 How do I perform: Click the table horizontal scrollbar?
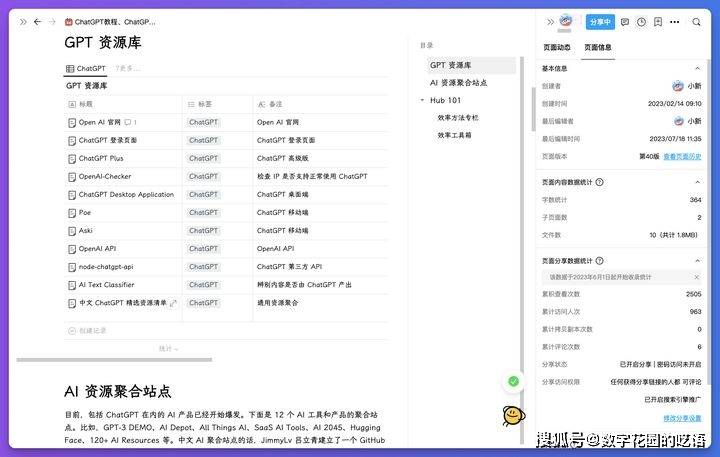tap(114, 360)
